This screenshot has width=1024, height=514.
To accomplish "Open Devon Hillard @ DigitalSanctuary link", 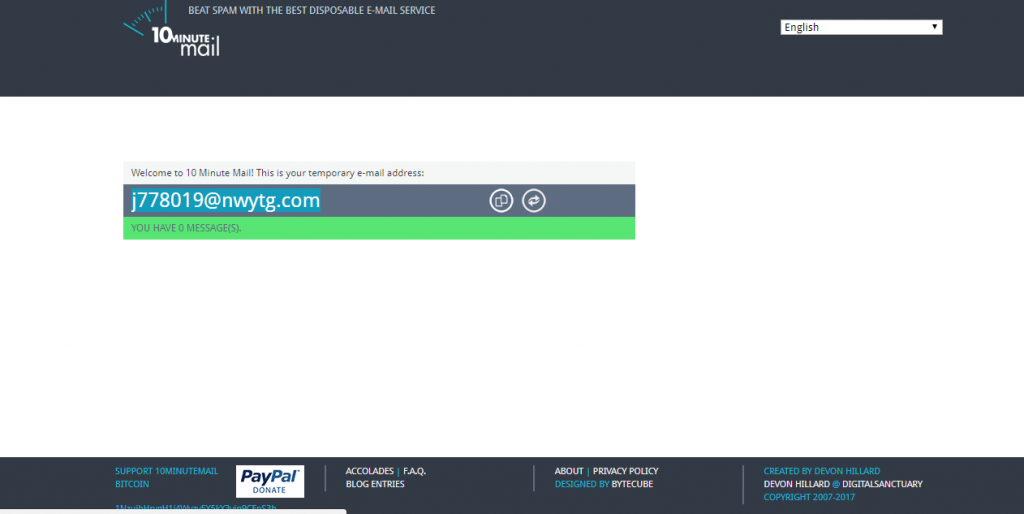I will coord(842,484).
